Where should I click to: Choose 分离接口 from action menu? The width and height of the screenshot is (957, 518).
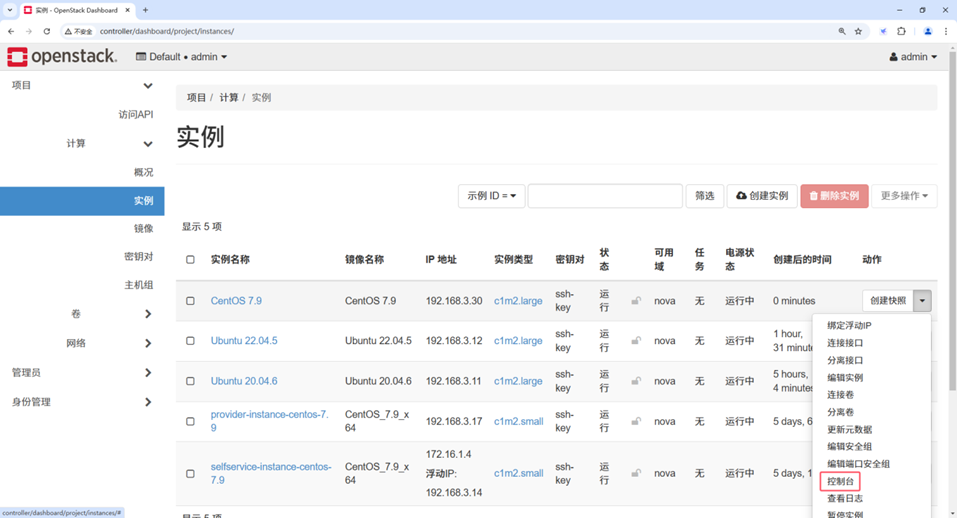[x=845, y=360]
